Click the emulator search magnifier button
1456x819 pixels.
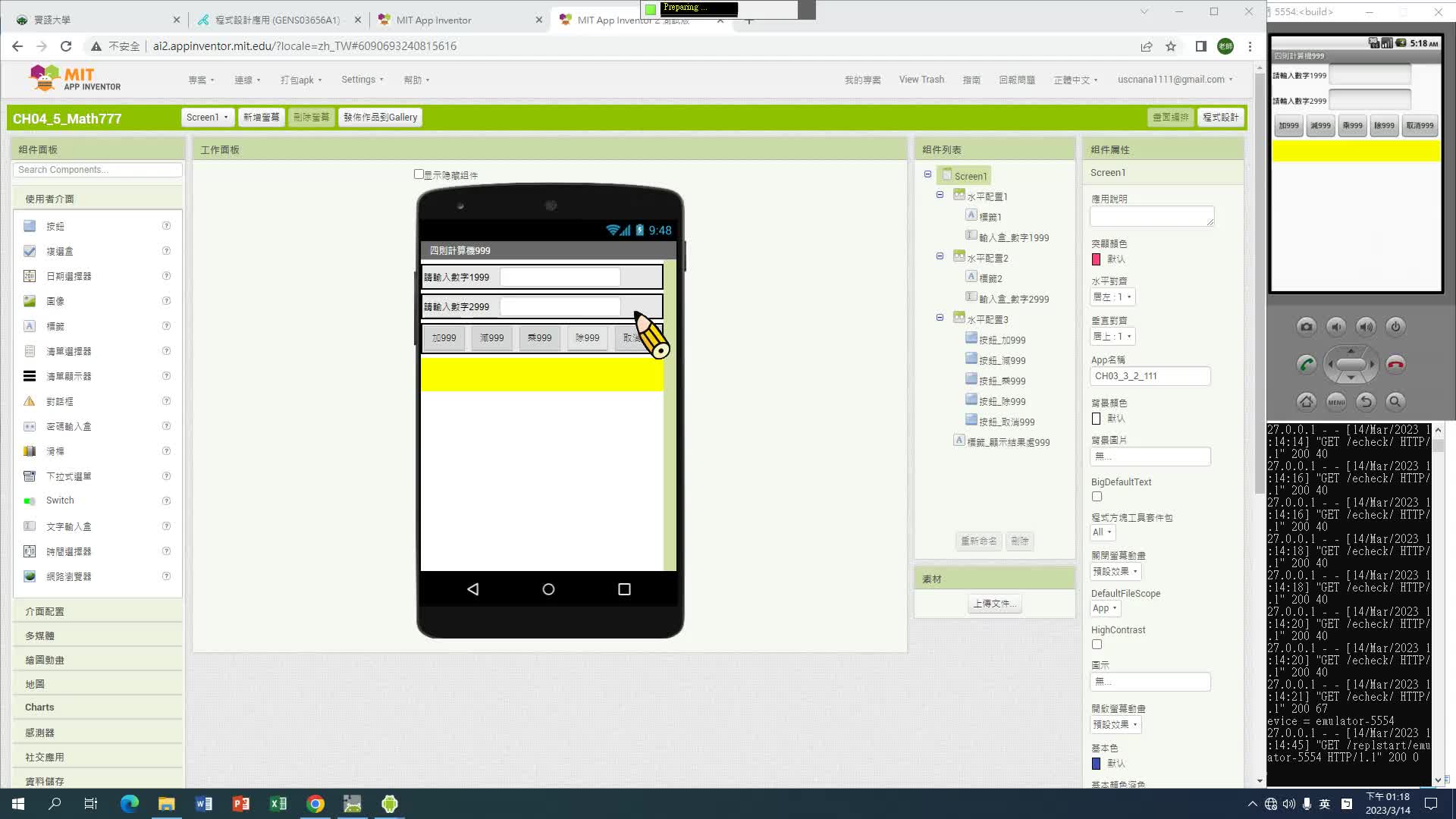click(1395, 402)
